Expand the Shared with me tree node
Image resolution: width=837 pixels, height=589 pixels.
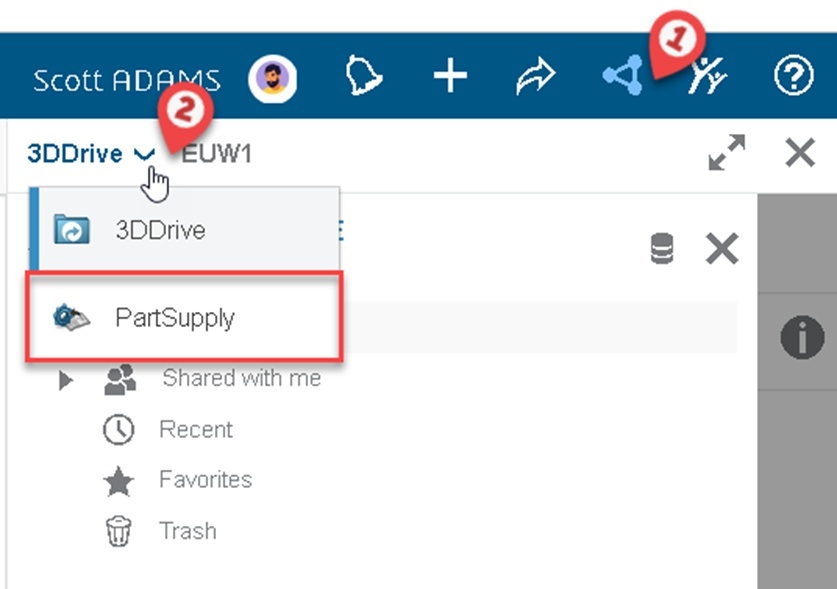pyautogui.click(x=65, y=380)
